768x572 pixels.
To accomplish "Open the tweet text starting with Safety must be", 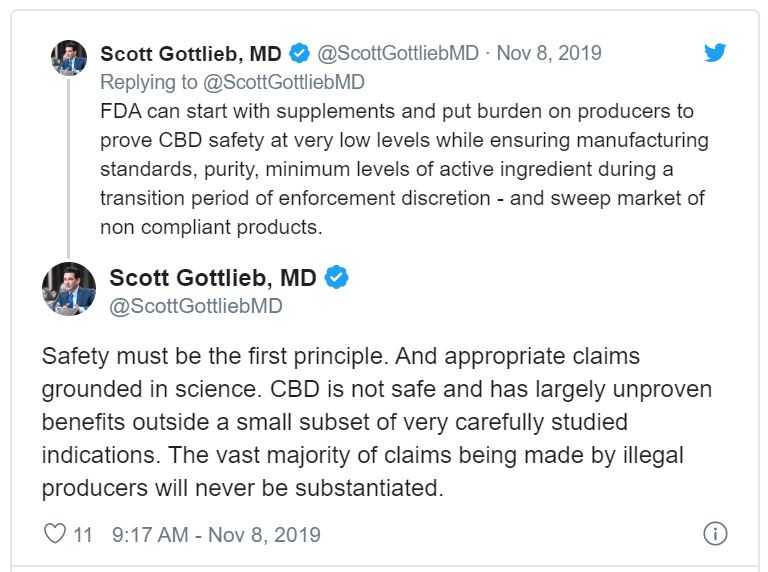I will pyautogui.click(x=377, y=422).
